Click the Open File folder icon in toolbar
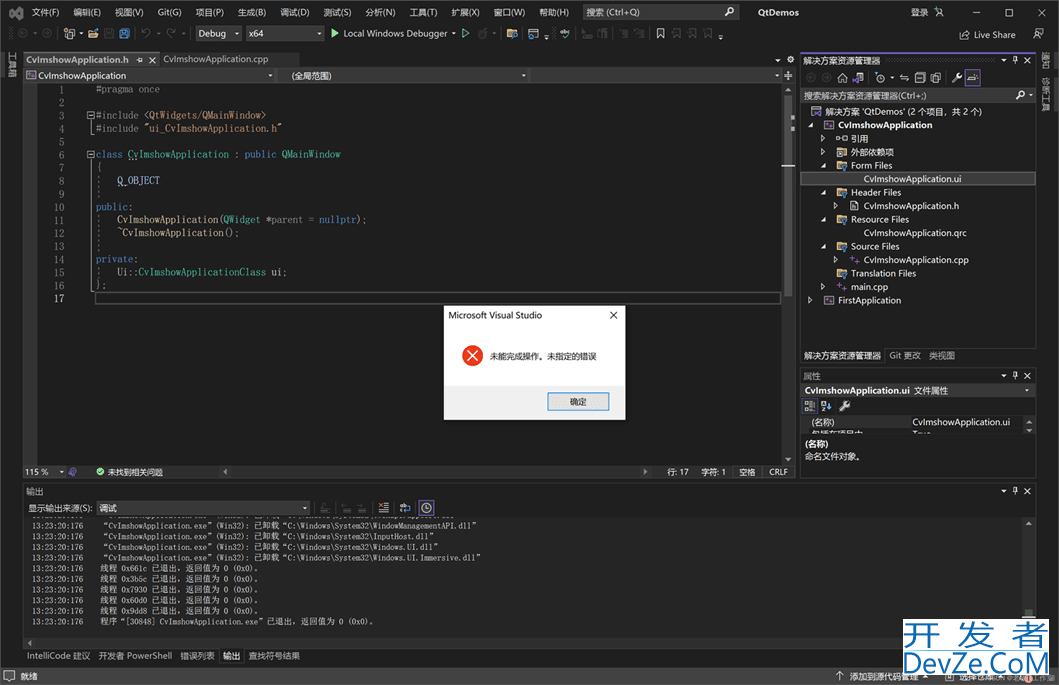The height and width of the screenshot is (685, 1059). point(93,33)
